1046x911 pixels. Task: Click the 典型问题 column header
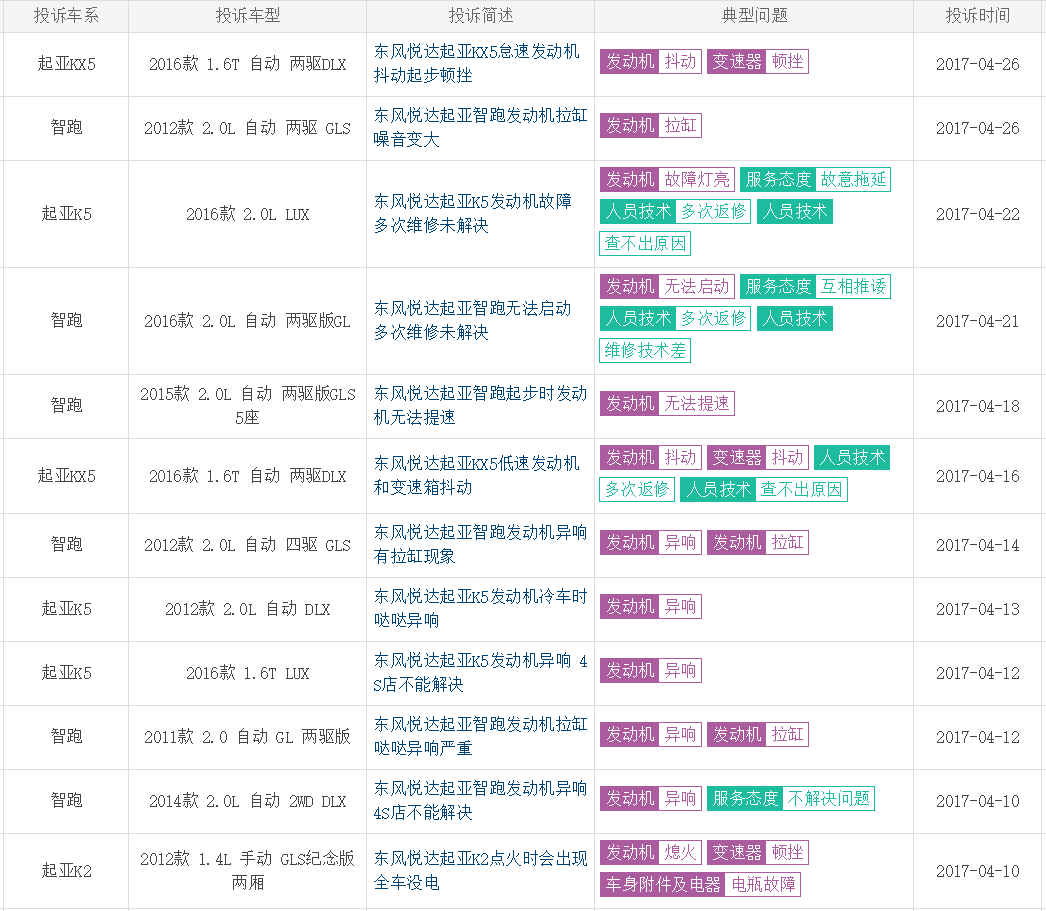[x=754, y=15]
